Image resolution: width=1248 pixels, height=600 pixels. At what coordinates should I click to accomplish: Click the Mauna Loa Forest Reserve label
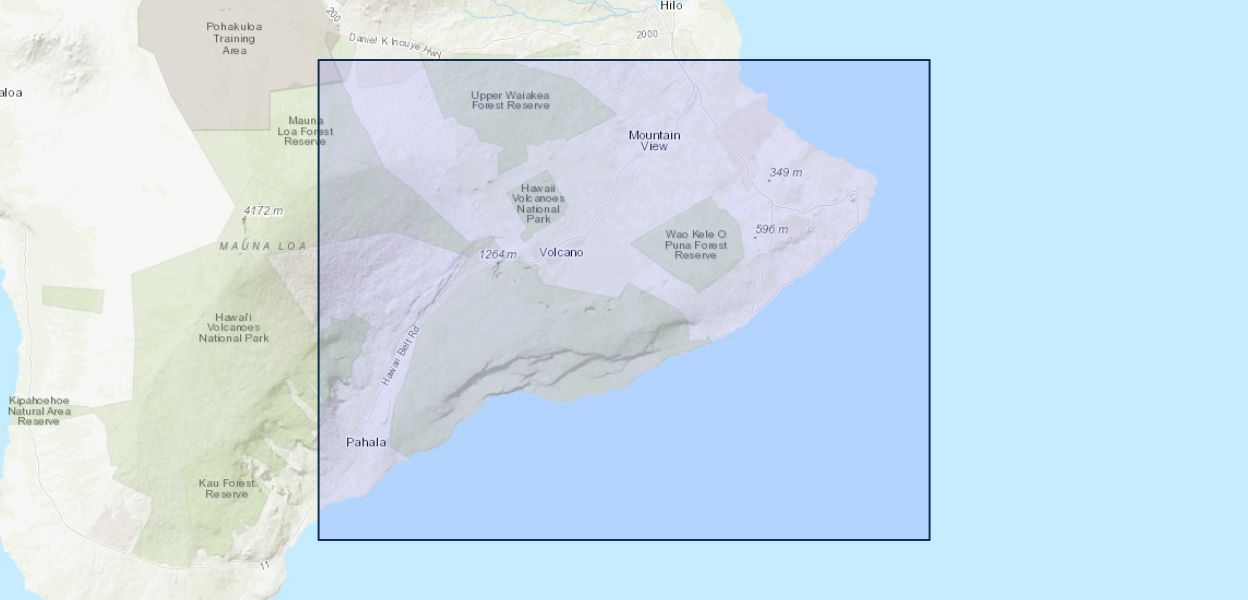pos(305,131)
